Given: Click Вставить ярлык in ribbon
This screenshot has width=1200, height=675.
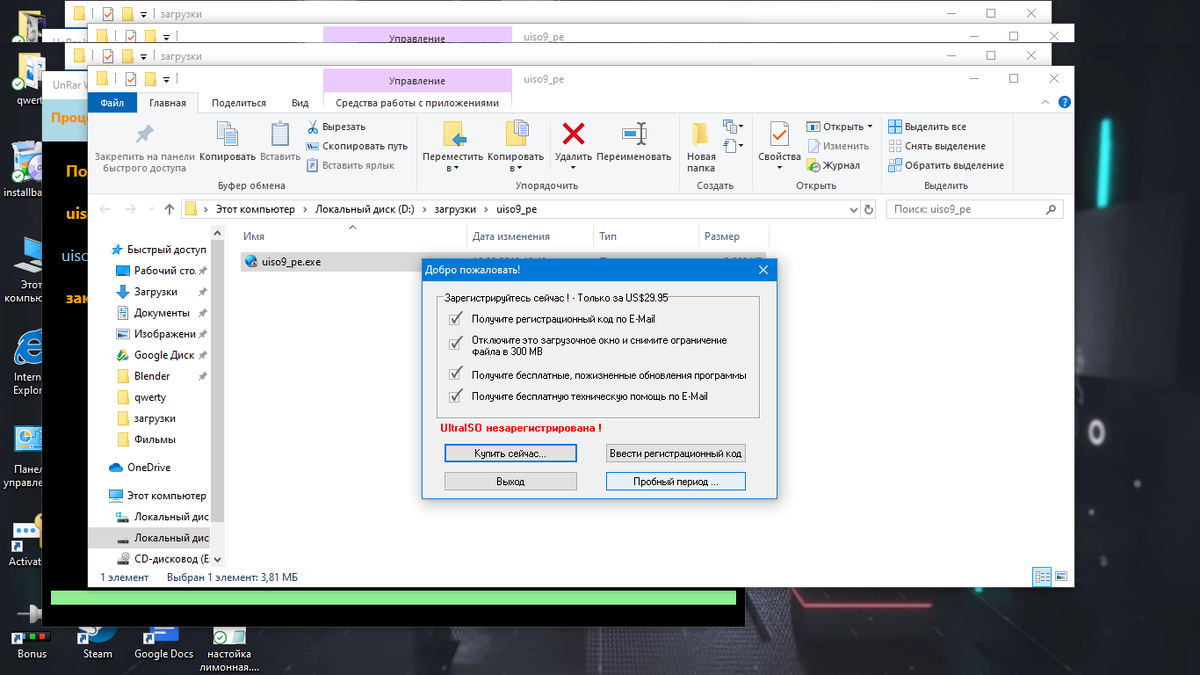Looking at the screenshot, I should tap(350, 165).
